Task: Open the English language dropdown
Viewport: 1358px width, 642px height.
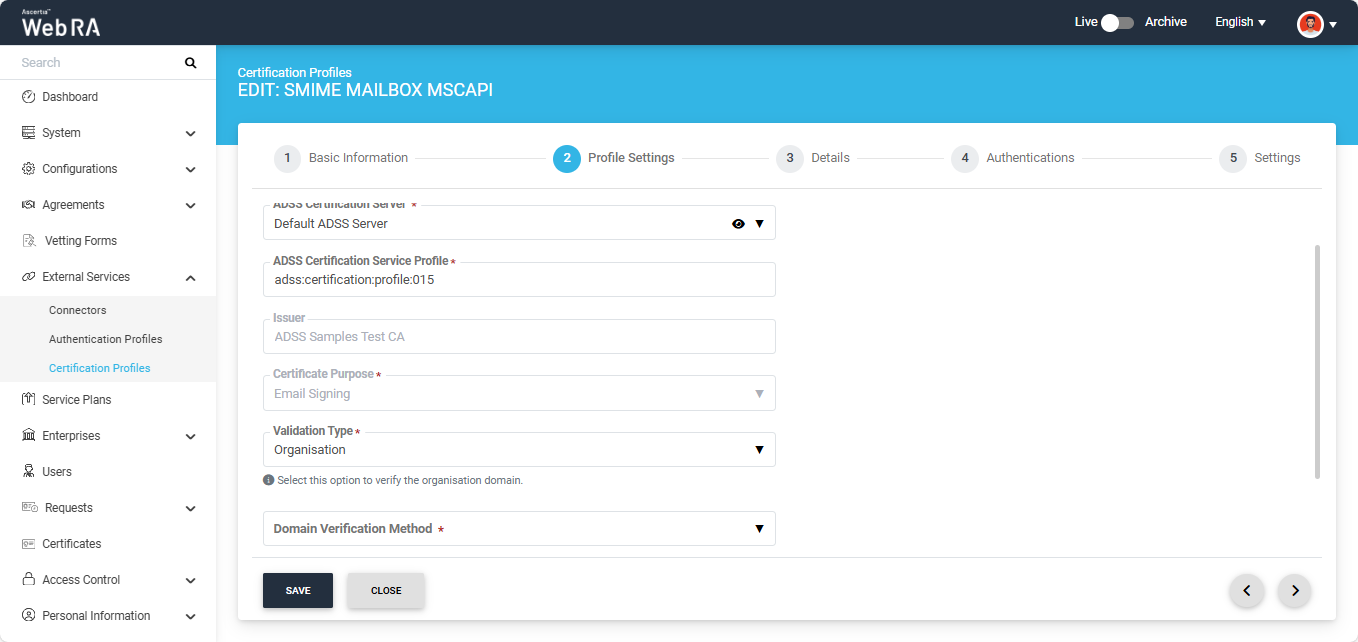Action: (1240, 22)
